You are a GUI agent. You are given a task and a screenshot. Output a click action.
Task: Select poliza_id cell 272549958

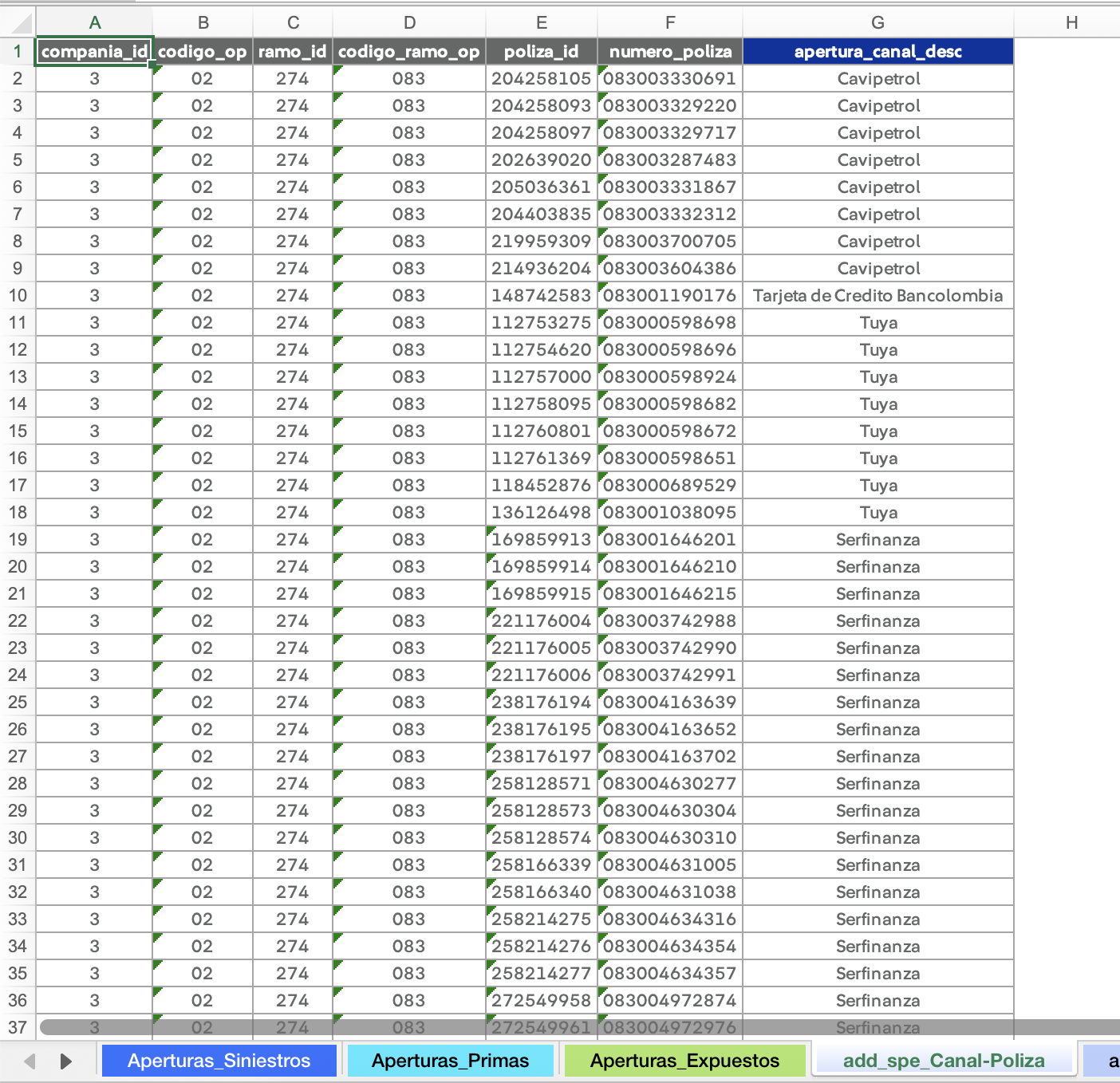tap(542, 1001)
